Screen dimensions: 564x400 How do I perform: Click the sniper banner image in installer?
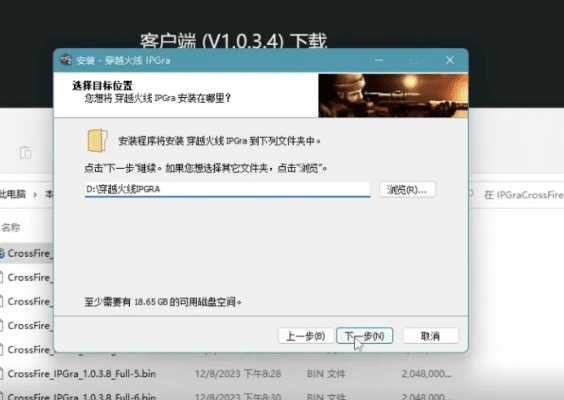coord(393,95)
